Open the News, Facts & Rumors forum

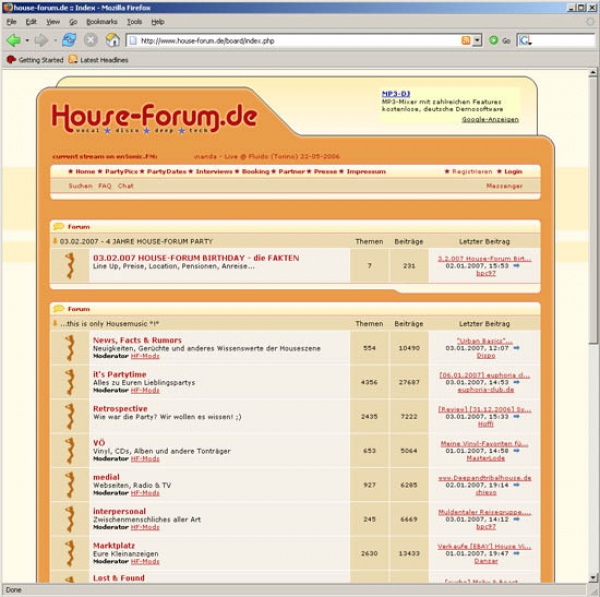click(137, 340)
